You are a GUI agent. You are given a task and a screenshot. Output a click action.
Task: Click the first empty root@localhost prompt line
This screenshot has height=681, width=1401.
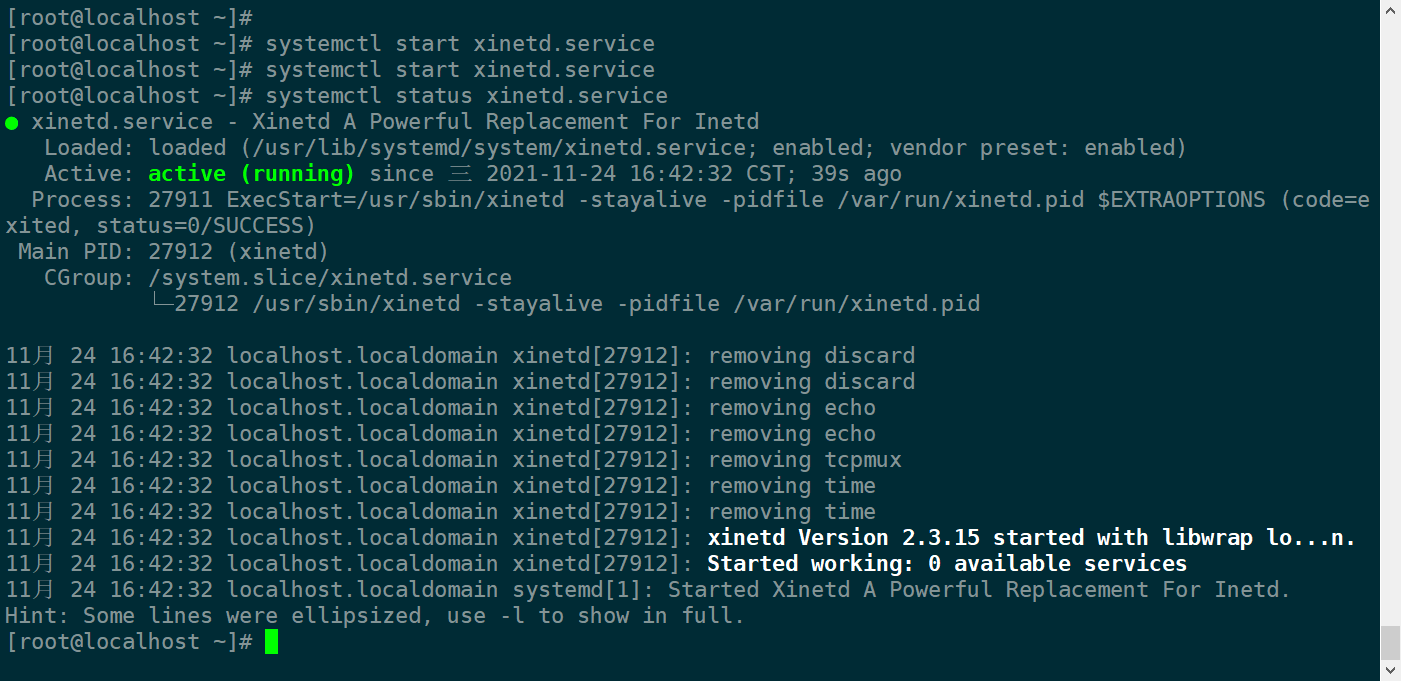click(x=129, y=18)
